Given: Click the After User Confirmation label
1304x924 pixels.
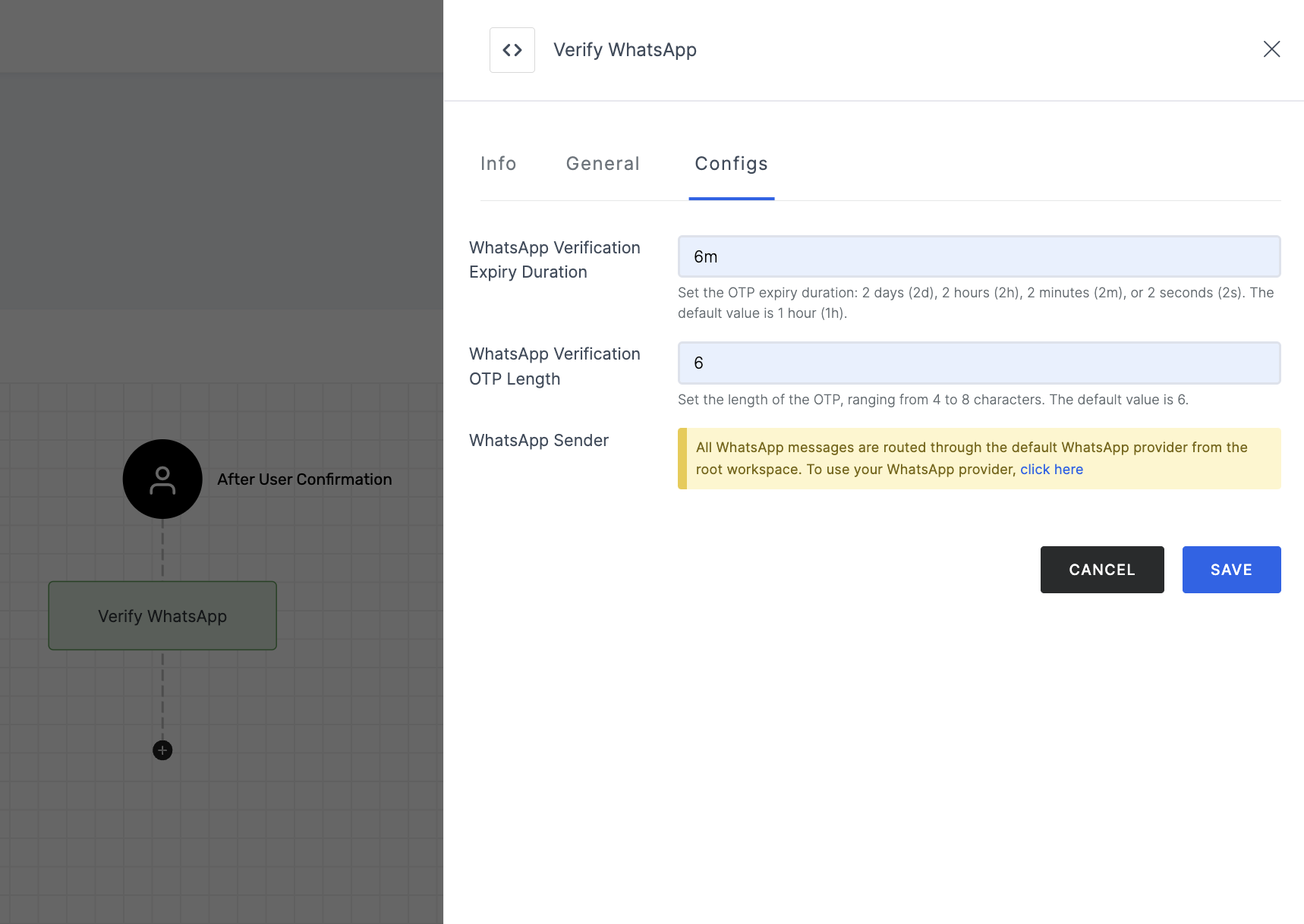Looking at the screenshot, I should 304,479.
